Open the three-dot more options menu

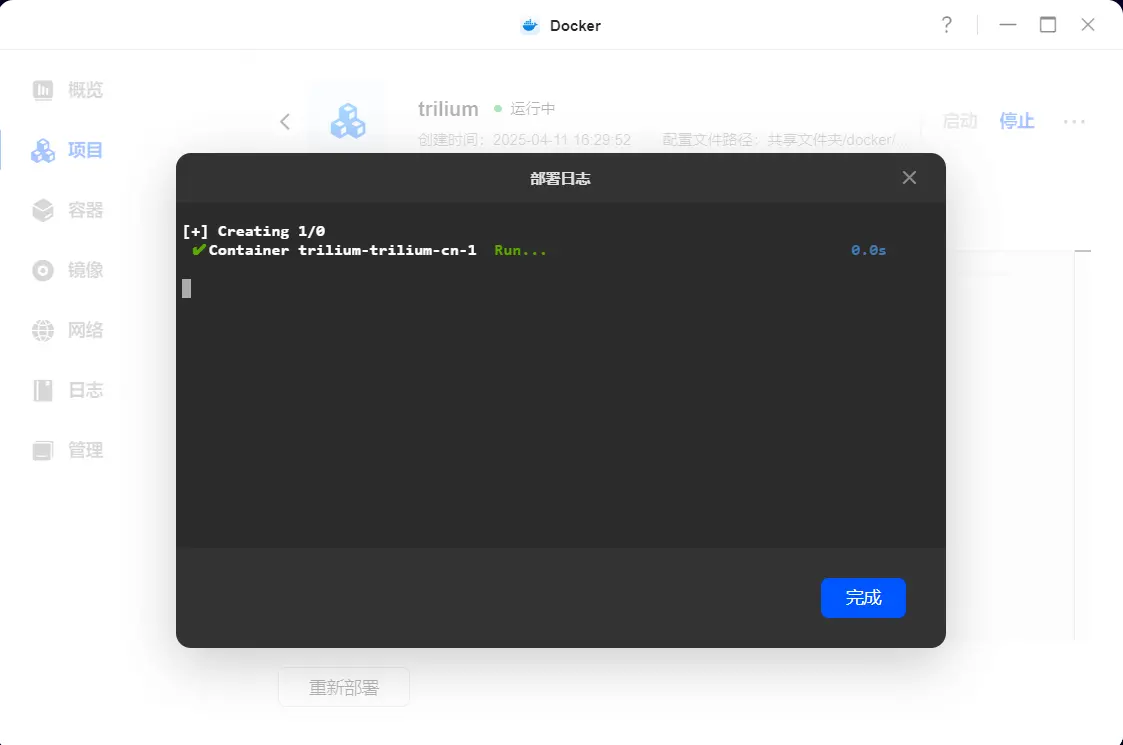point(1074,121)
